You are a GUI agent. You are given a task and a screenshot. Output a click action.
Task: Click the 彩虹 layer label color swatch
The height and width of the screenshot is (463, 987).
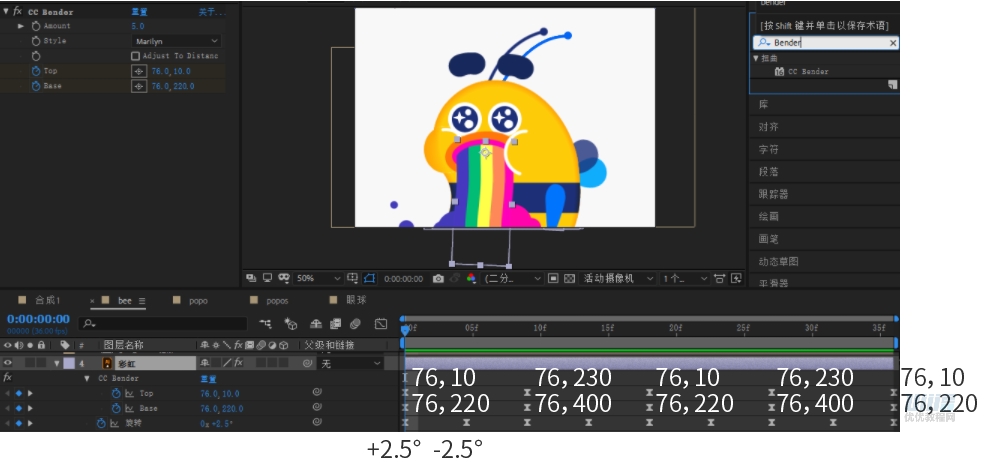pyautogui.click(x=69, y=363)
